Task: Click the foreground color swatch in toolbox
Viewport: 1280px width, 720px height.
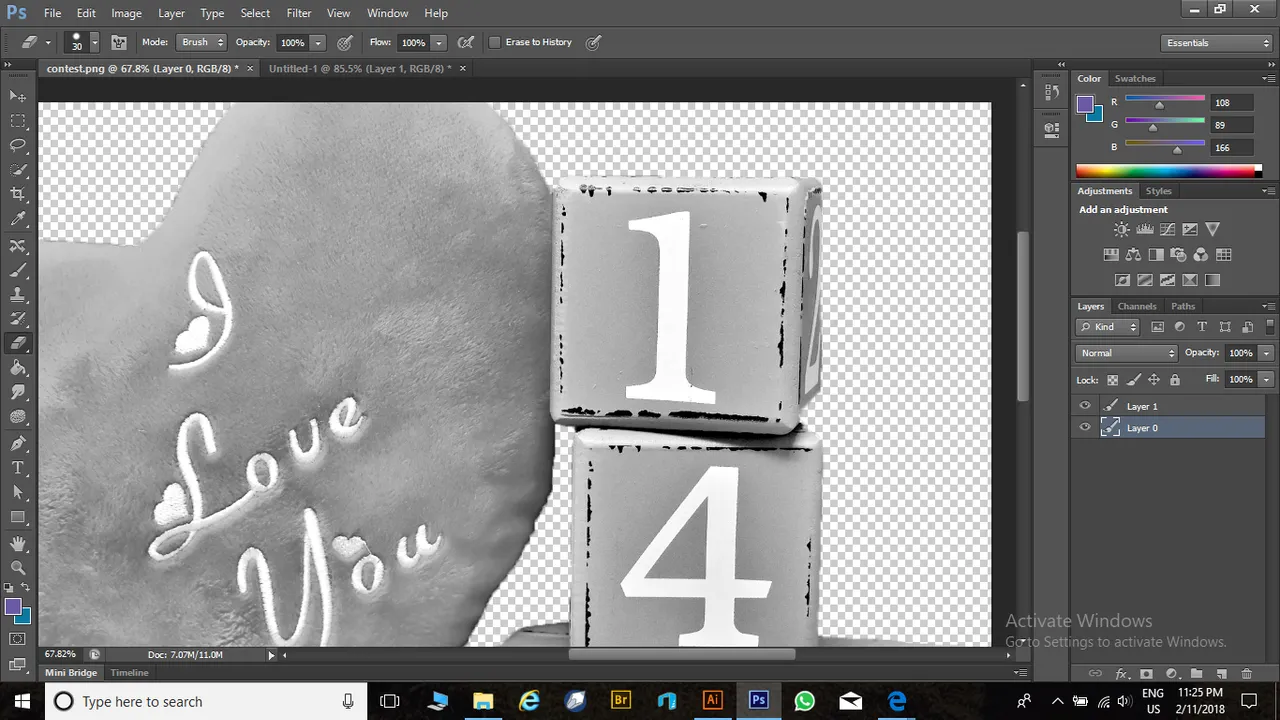Action: point(13,606)
